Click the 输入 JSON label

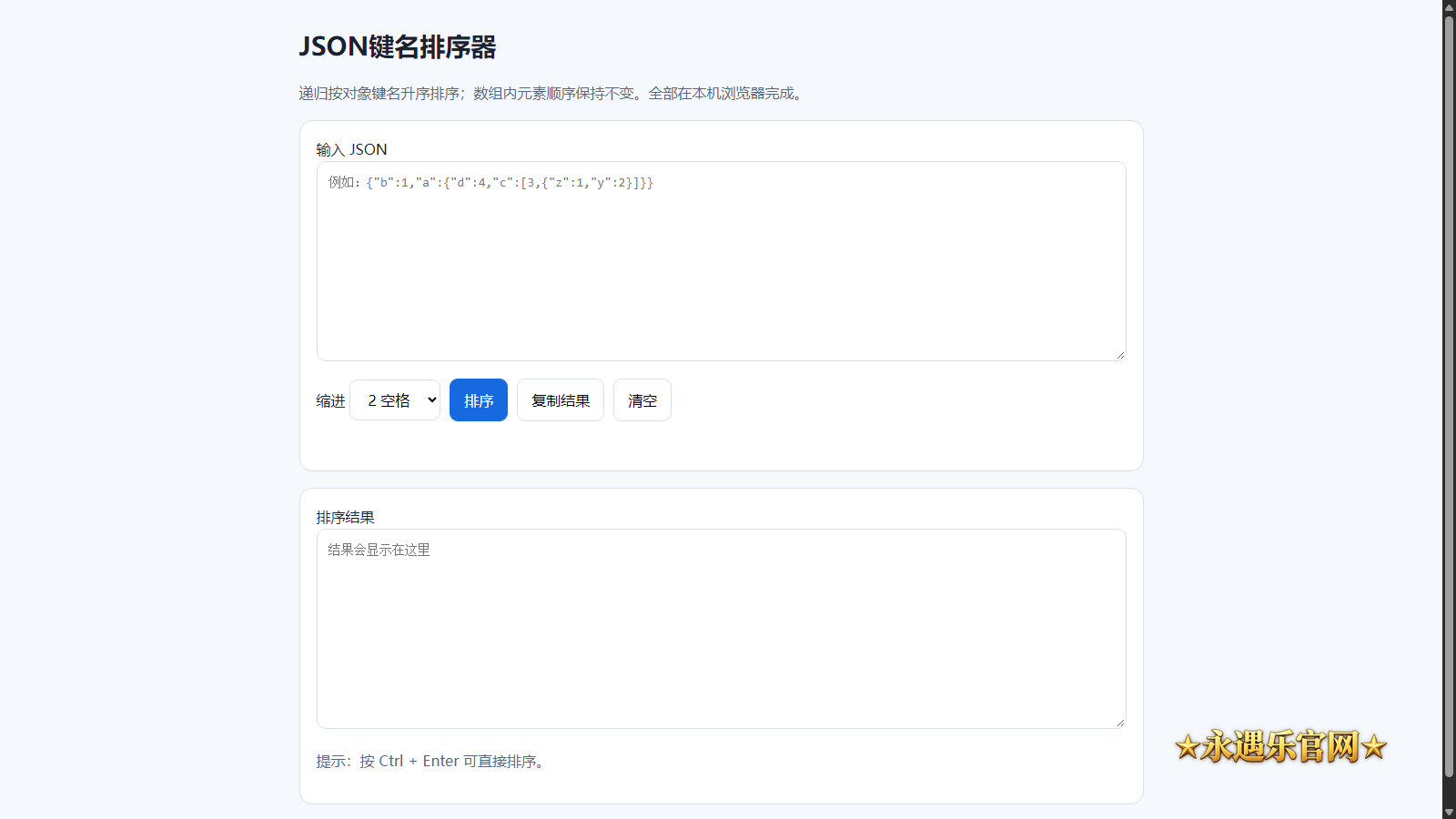click(x=352, y=149)
